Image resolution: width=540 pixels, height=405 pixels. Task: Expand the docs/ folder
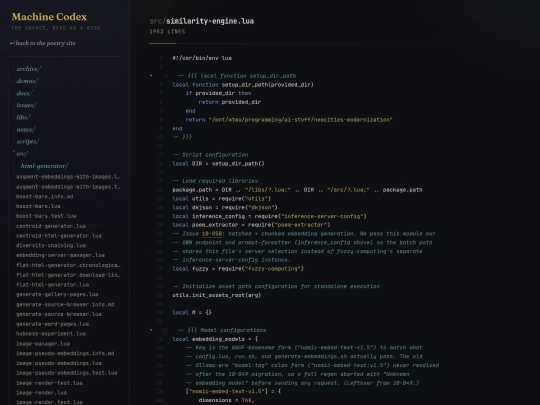[x=24, y=93]
